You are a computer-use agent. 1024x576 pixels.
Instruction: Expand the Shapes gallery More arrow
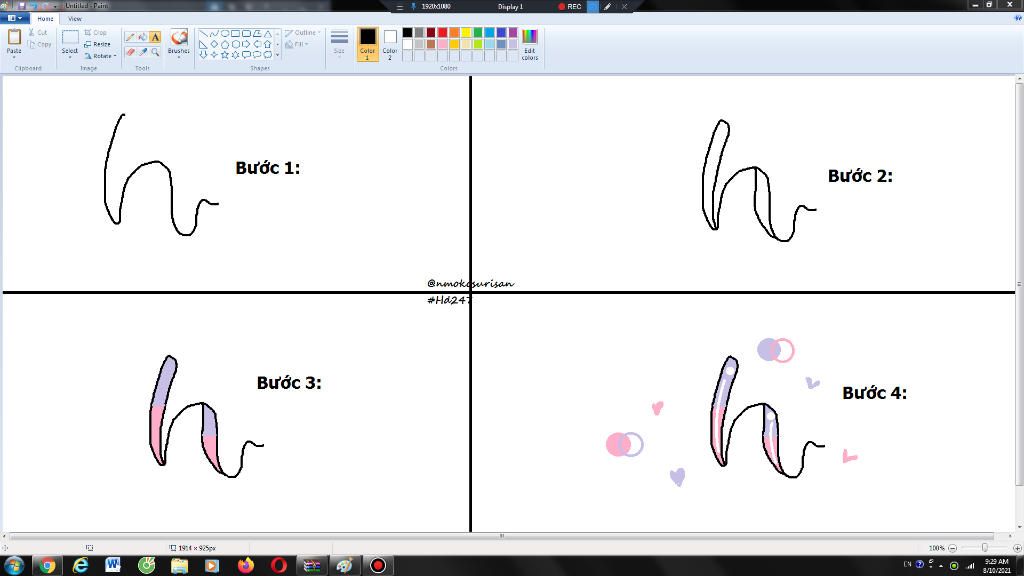point(278,56)
